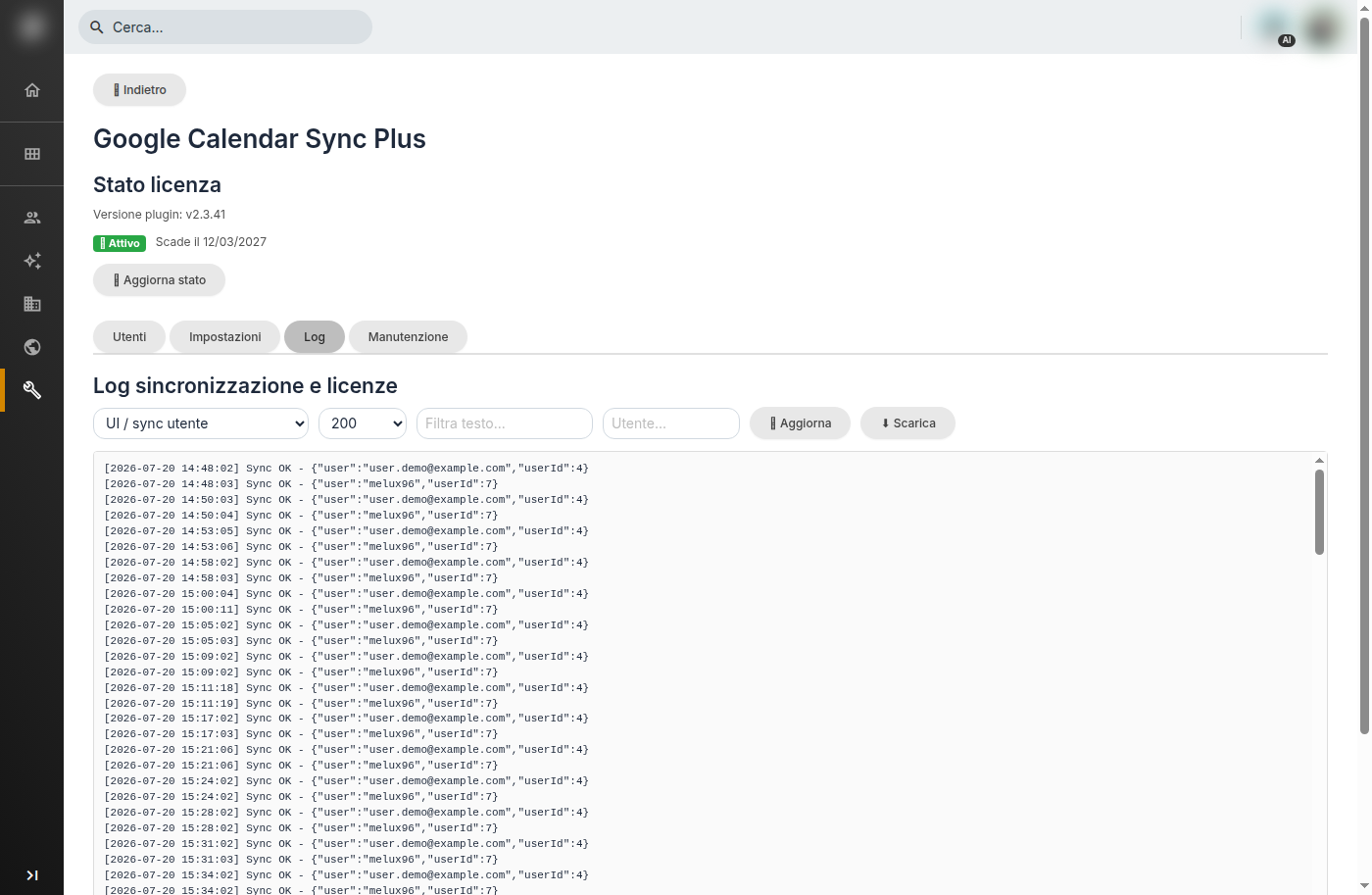Screen dimensions: 1372x895
Task: Select the log line timestamped 15:31:03
Action: 301,860
